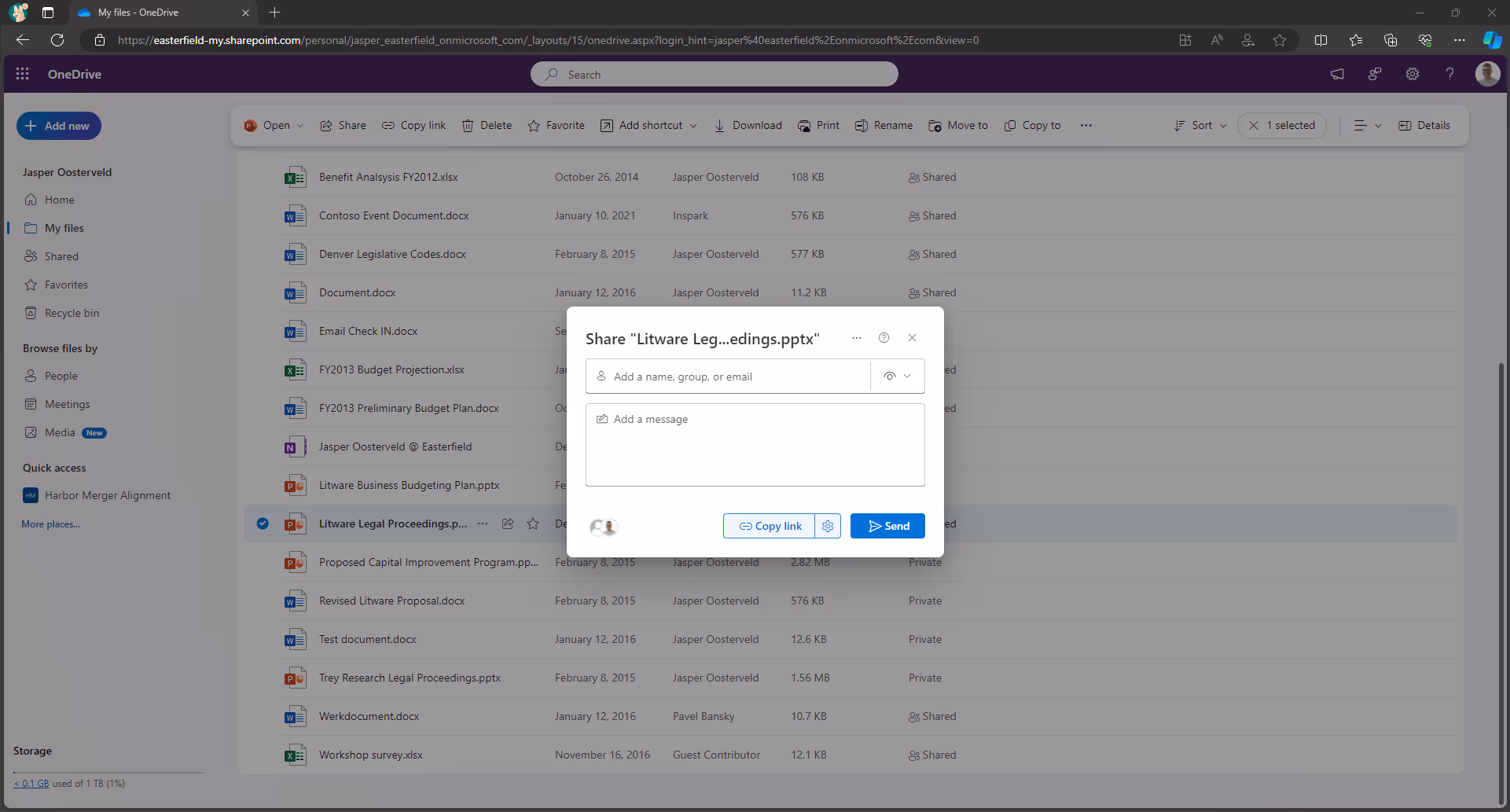1510x812 pixels.
Task: Browse files by Media
Action: (60, 432)
